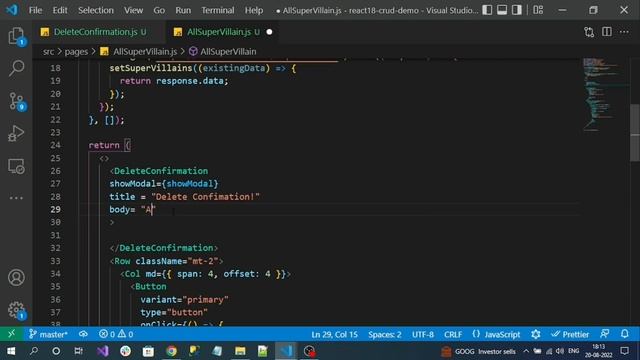
Task: Click the master branch indicator
Action: (x=48, y=334)
